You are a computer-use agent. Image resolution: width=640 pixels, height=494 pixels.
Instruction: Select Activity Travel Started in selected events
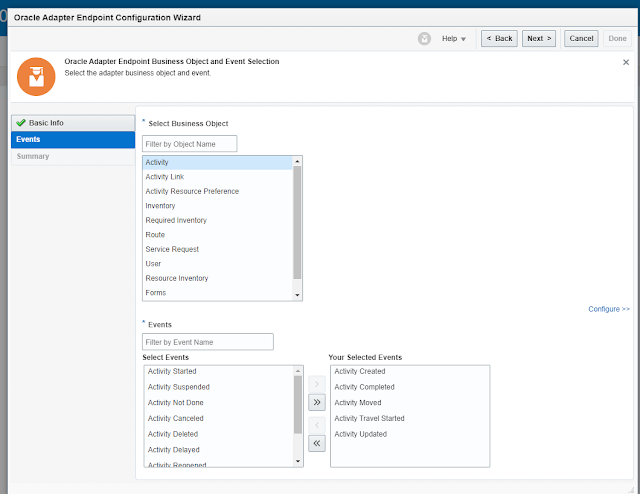(410, 418)
